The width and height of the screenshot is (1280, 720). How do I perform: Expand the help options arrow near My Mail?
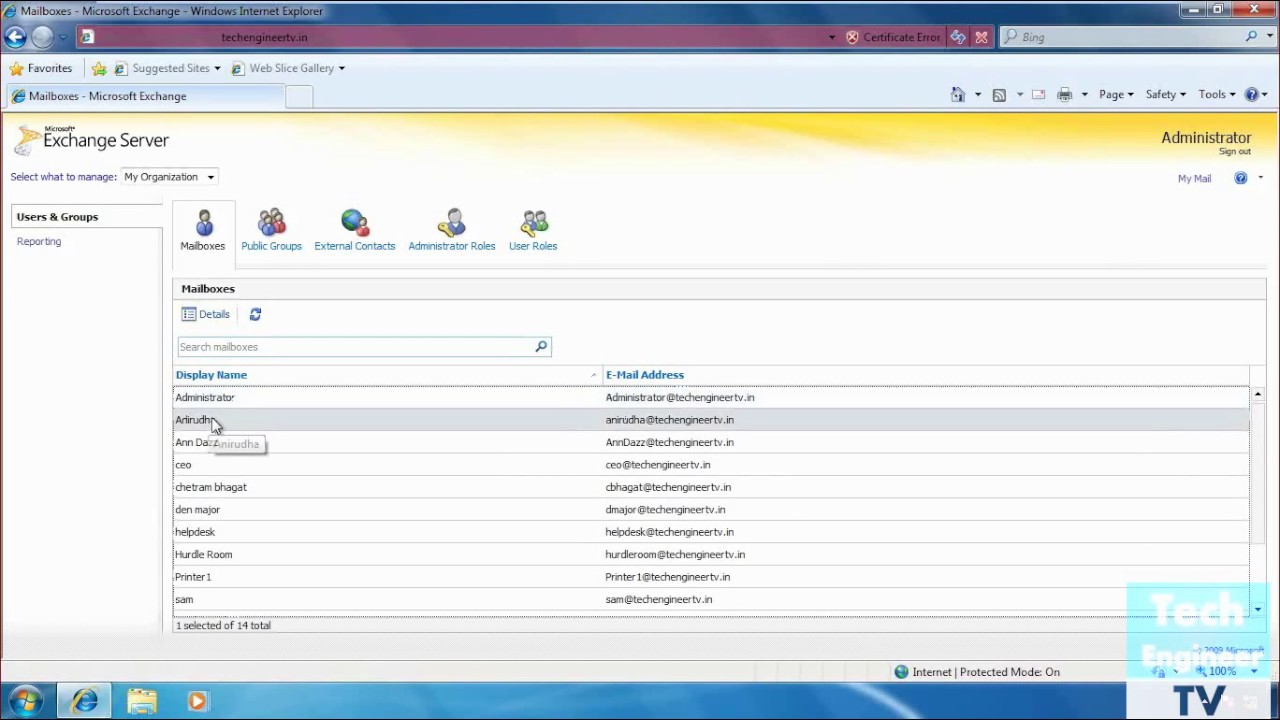1260,178
